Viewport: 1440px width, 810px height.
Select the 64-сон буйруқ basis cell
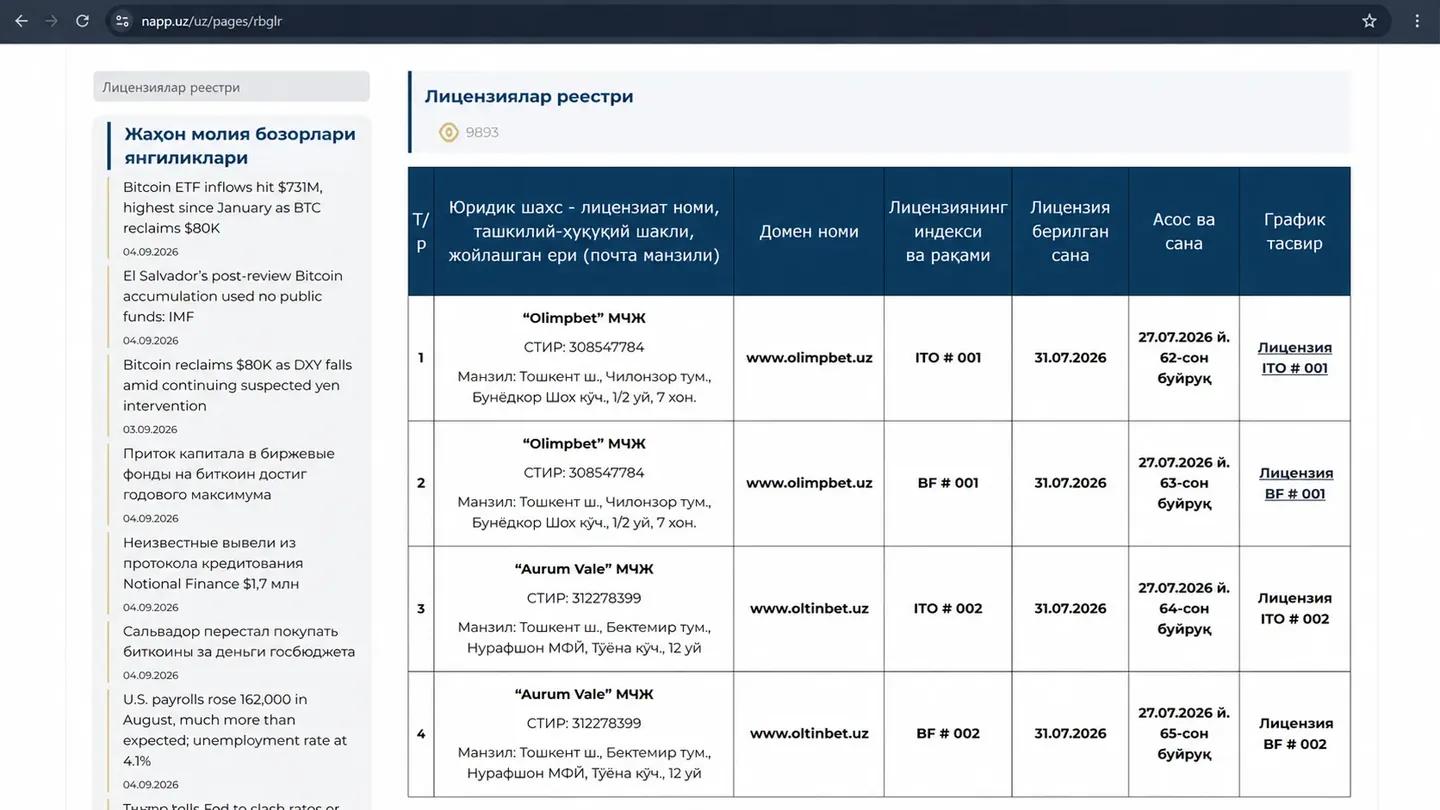tap(1184, 608)
